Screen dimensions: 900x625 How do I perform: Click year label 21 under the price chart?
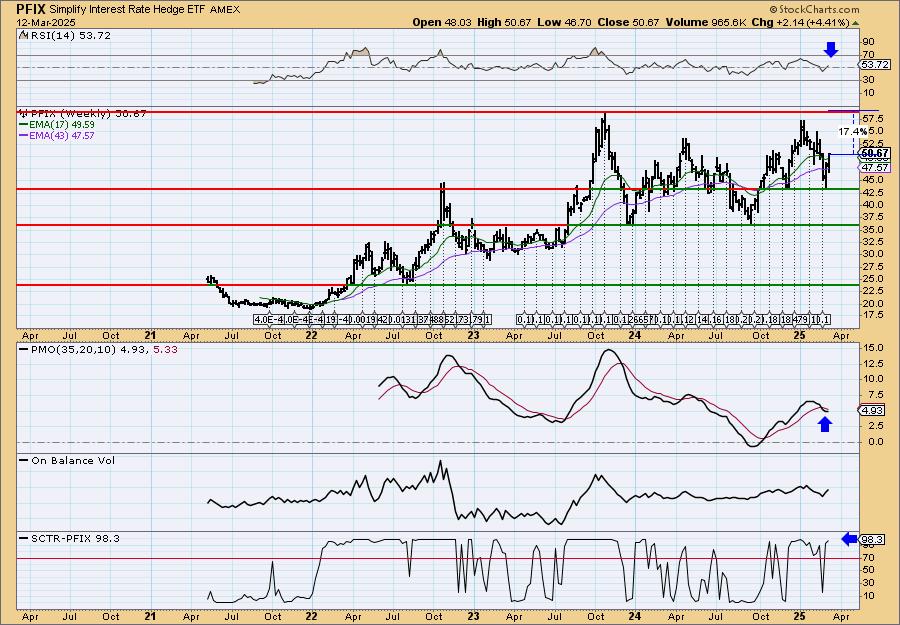click(x=150, y=335)
